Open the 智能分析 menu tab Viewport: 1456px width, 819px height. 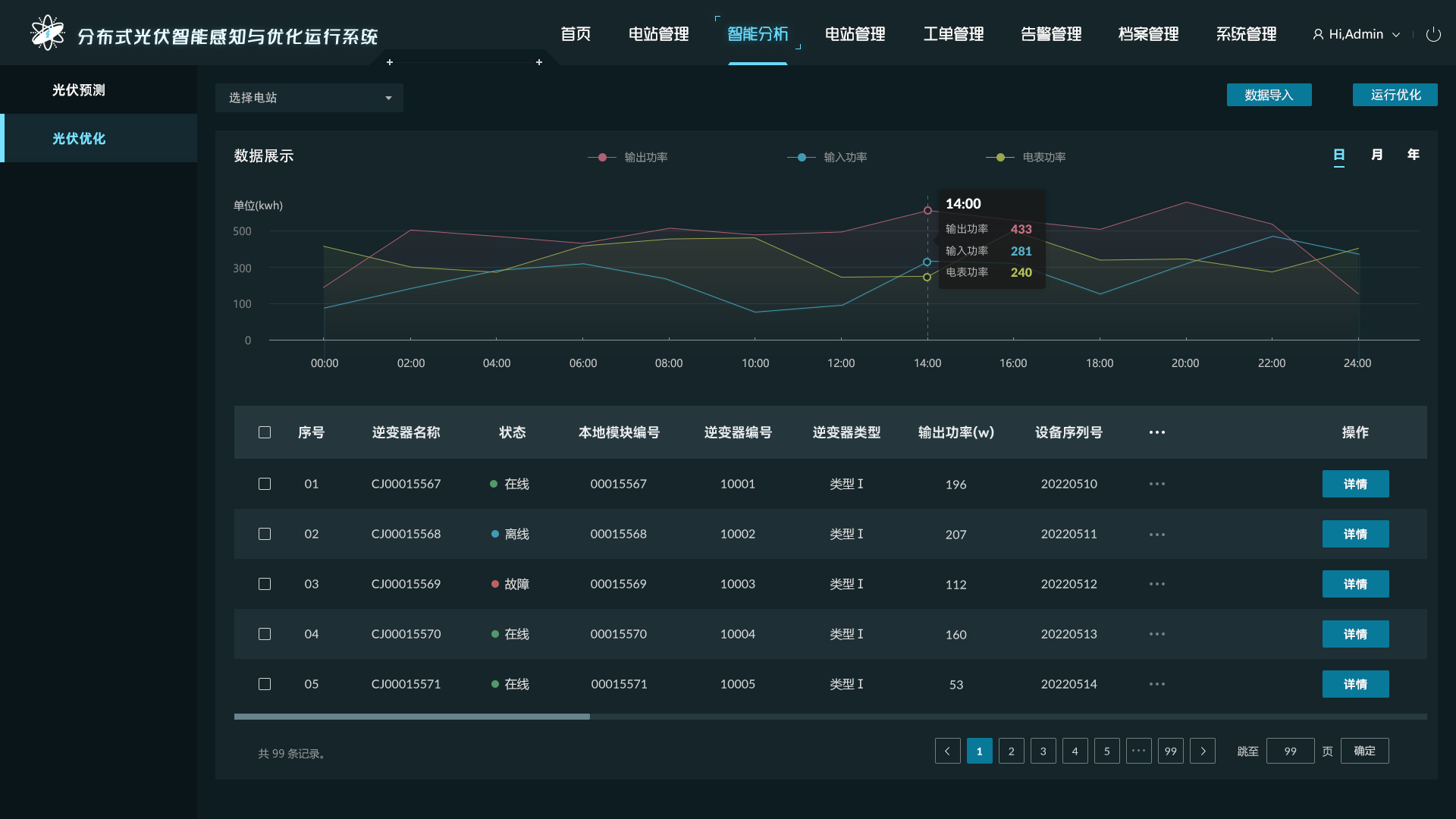click(758, 34)
